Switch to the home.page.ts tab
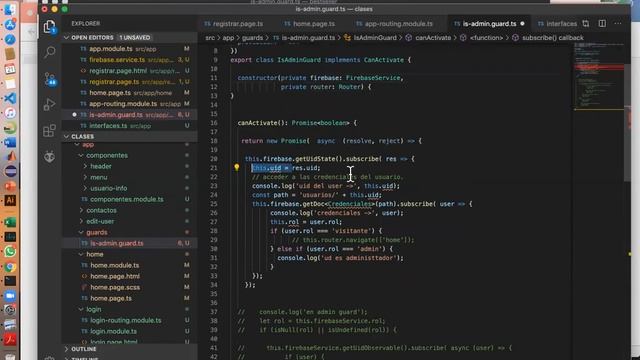 click(x=309, y=24)
